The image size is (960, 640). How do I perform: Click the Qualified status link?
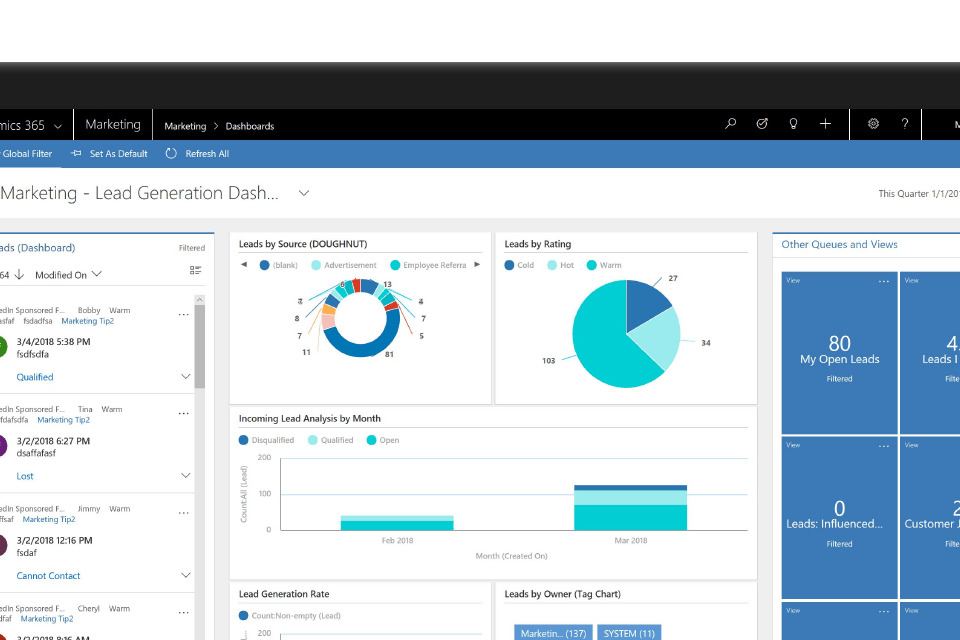(35, 377)
